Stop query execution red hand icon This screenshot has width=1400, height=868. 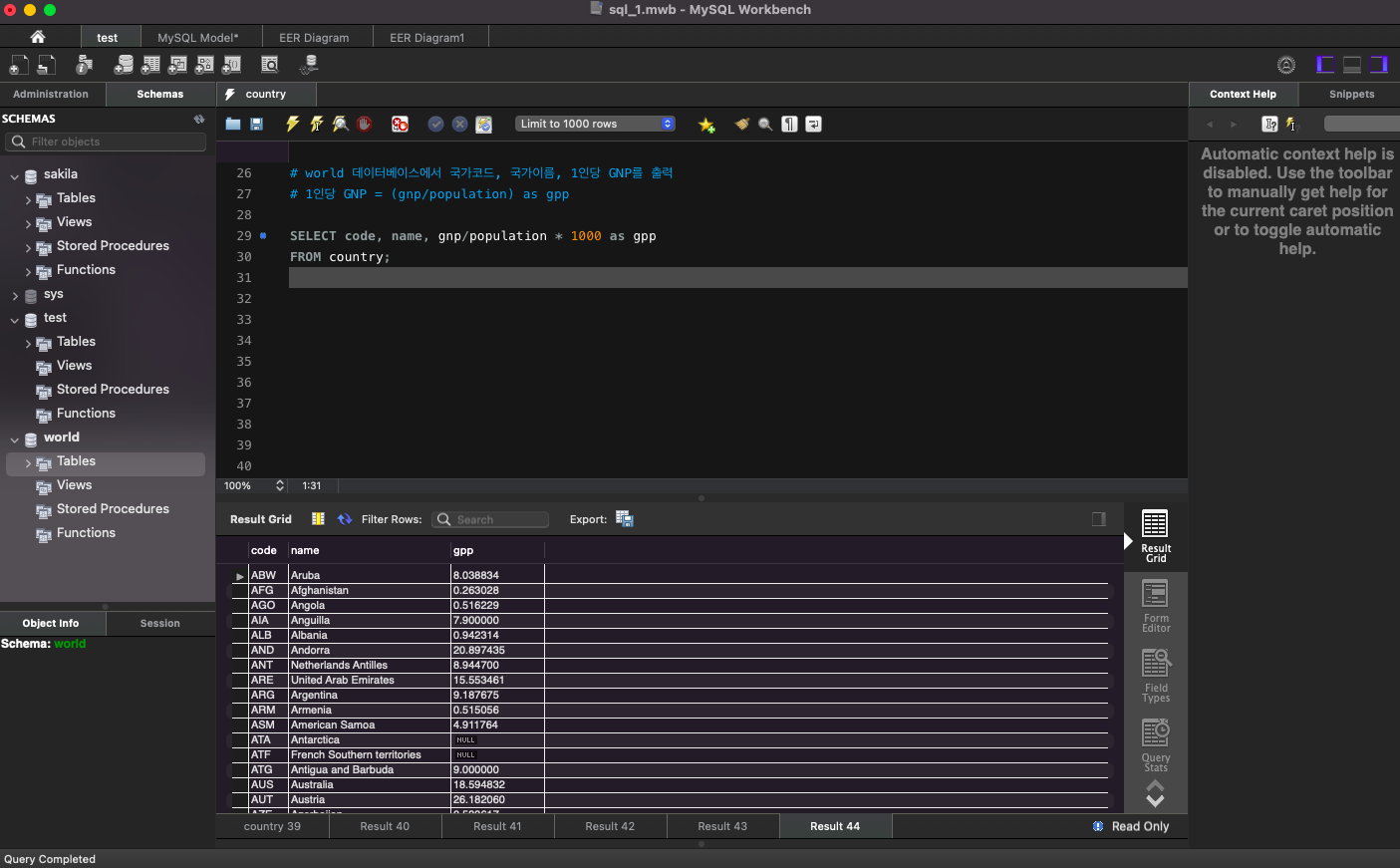click(x=365, y=125)
